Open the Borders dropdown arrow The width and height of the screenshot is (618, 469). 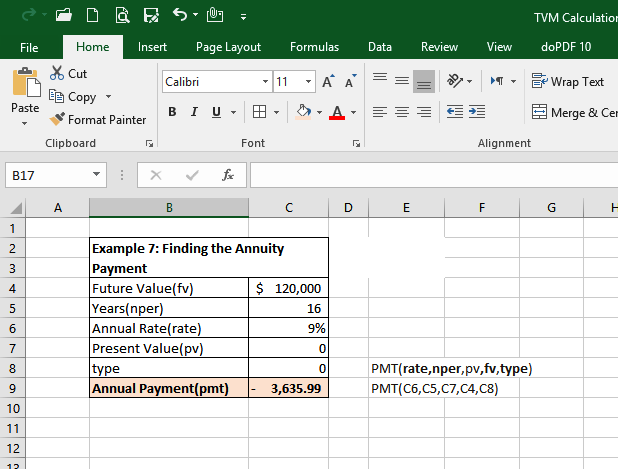(276, 113)
